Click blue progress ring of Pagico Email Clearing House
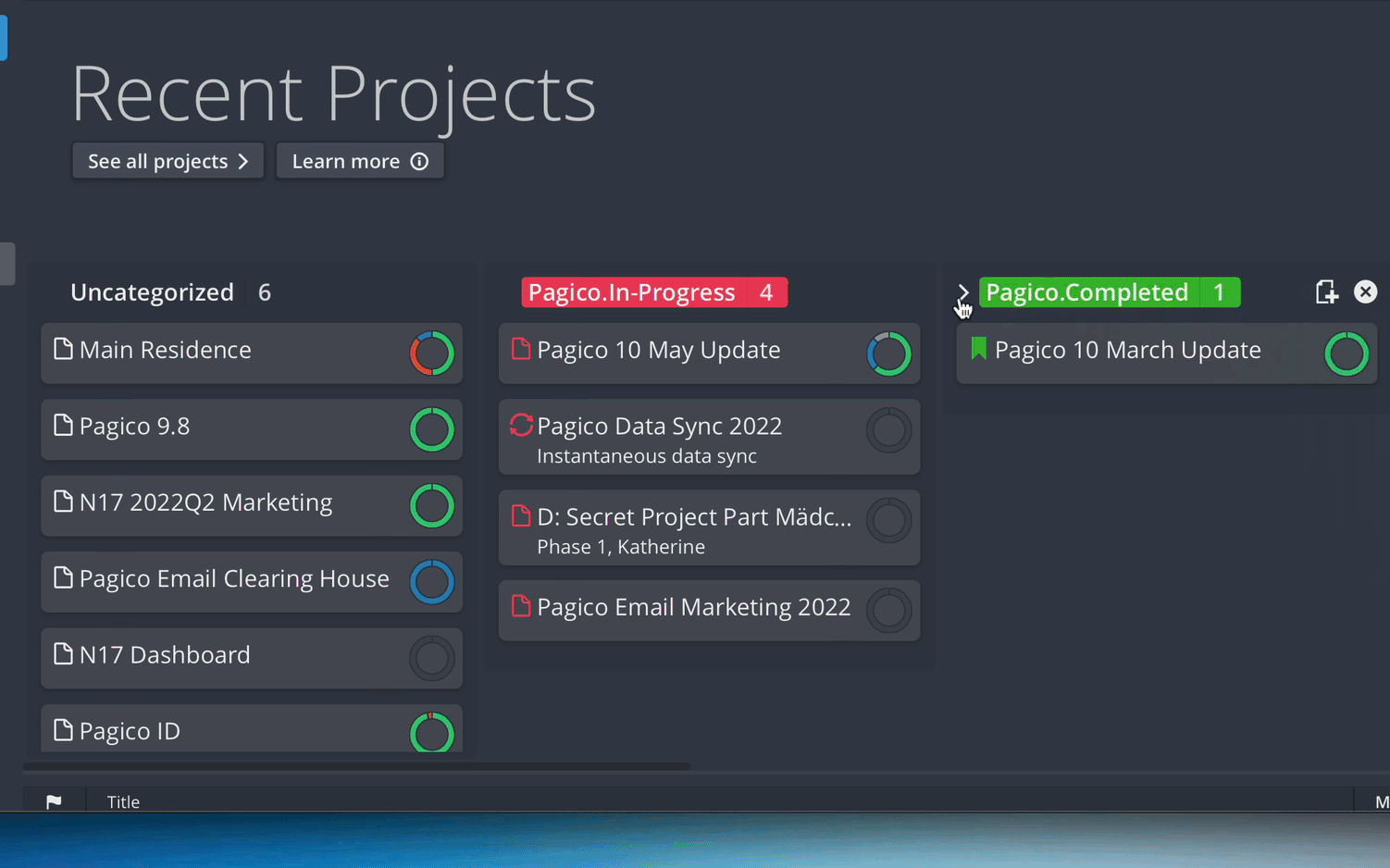This screenshot has height=868, width=1390. (432, 582)
